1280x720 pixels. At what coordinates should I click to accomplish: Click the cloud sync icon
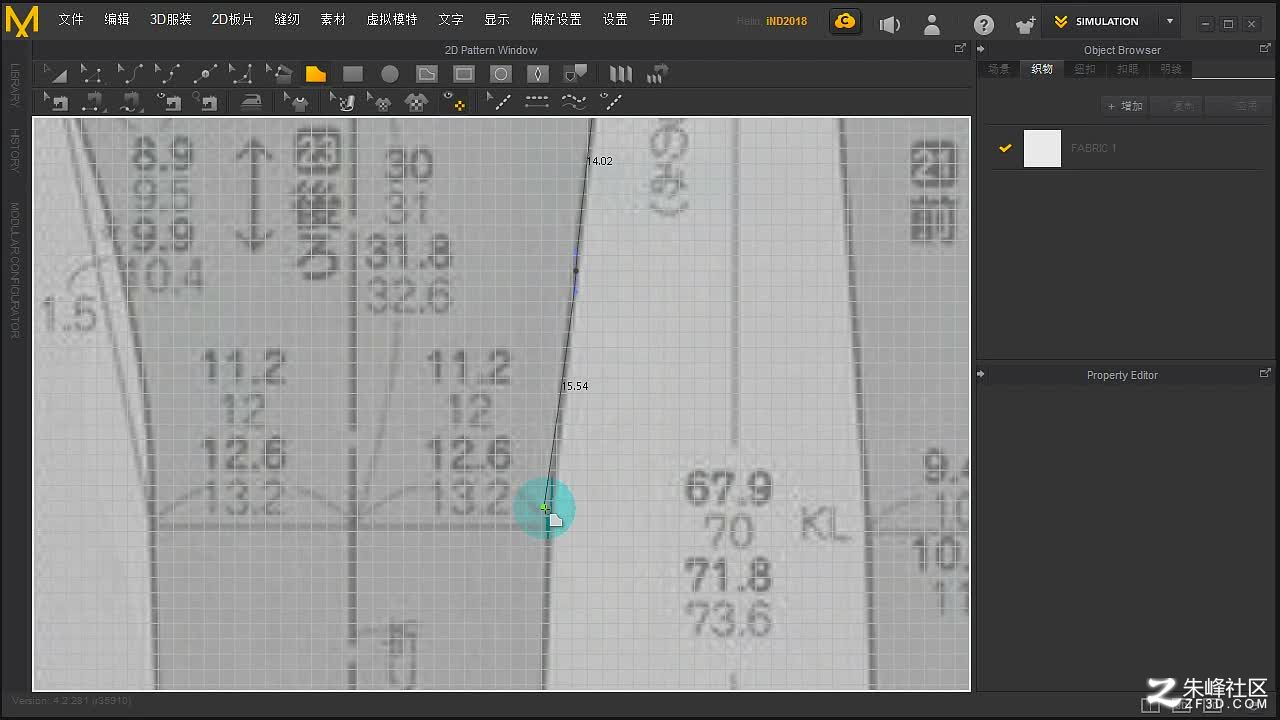coord(845,21)
